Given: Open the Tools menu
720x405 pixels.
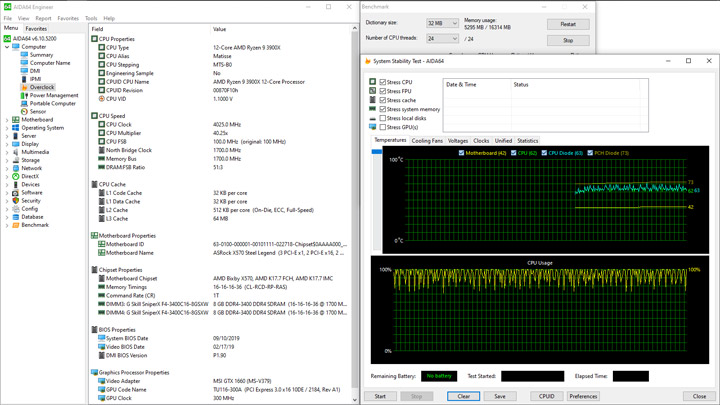Looking at the screenshot, I should [x=91, y=18].
